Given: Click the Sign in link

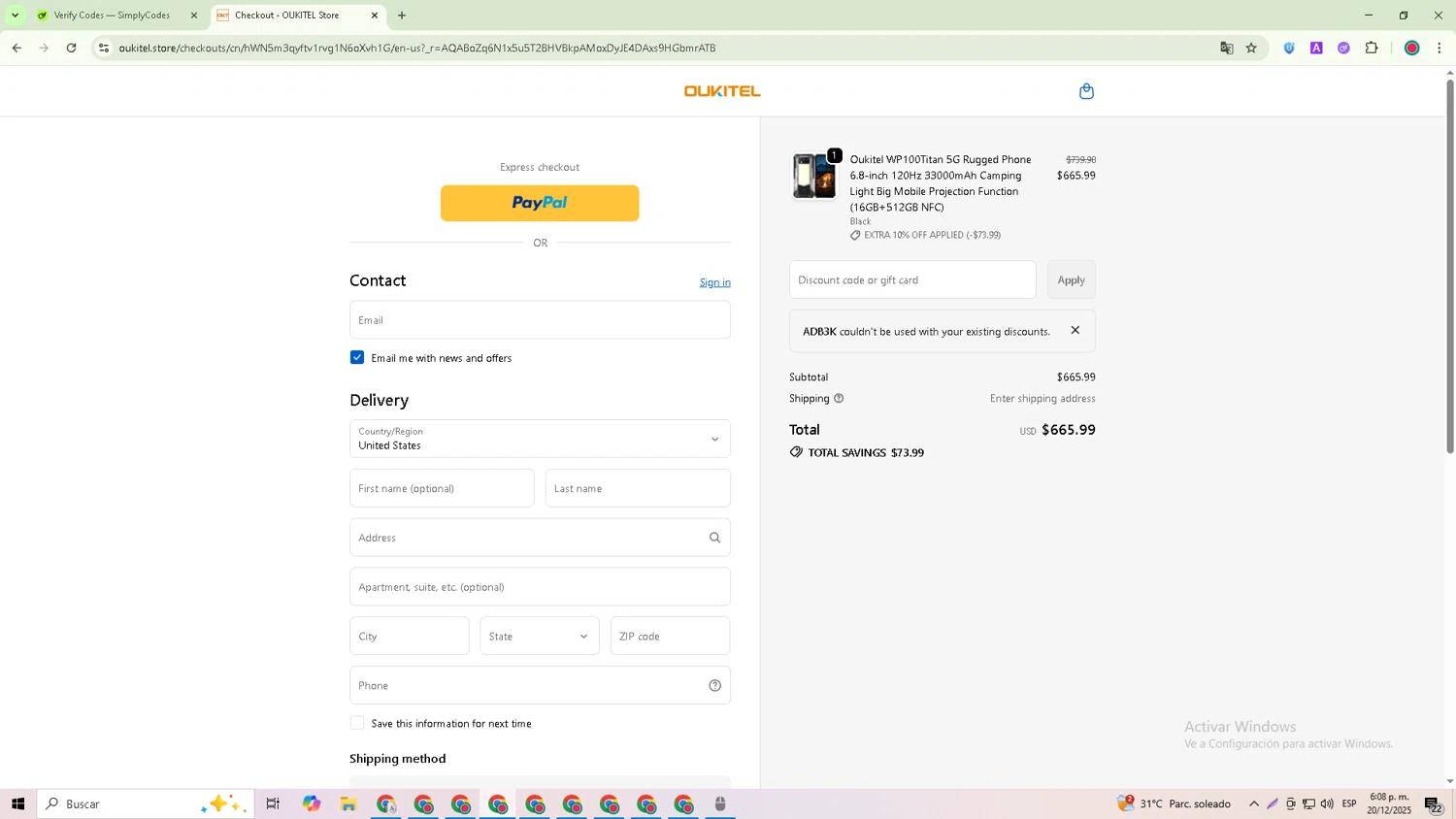Looking at the screenshot, I should pyautogui.click(x=715, y=282).
